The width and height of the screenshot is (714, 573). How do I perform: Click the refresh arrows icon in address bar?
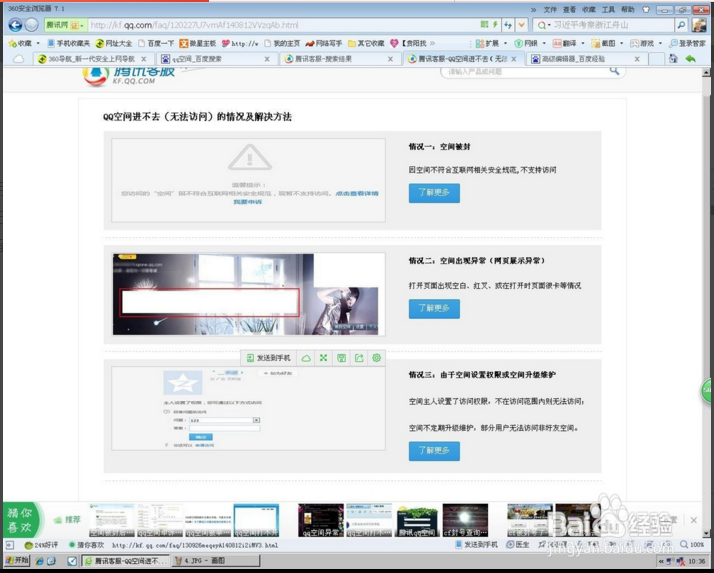(508, 25)
